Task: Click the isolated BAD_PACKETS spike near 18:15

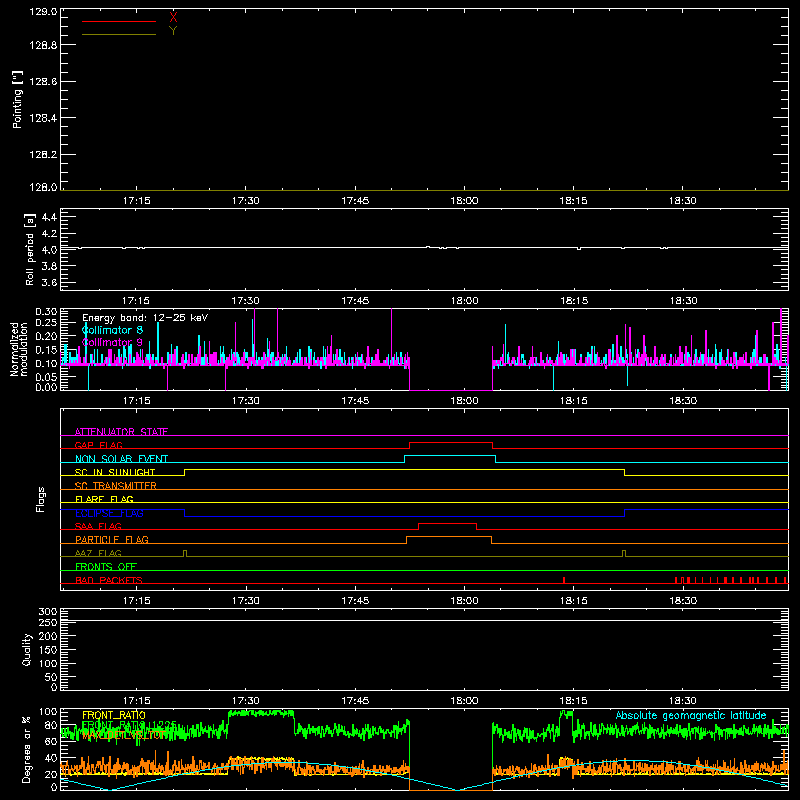Action: (564, 580)
